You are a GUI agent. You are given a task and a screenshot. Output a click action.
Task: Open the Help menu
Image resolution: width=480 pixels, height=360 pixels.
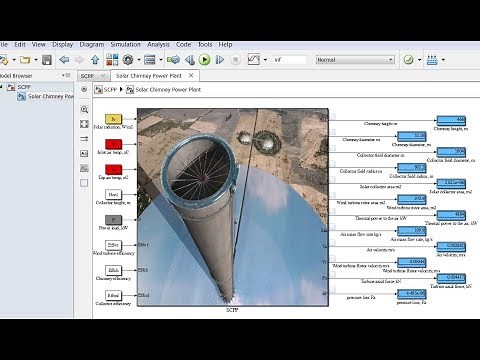pyautogui.click(x=225, y=44)
